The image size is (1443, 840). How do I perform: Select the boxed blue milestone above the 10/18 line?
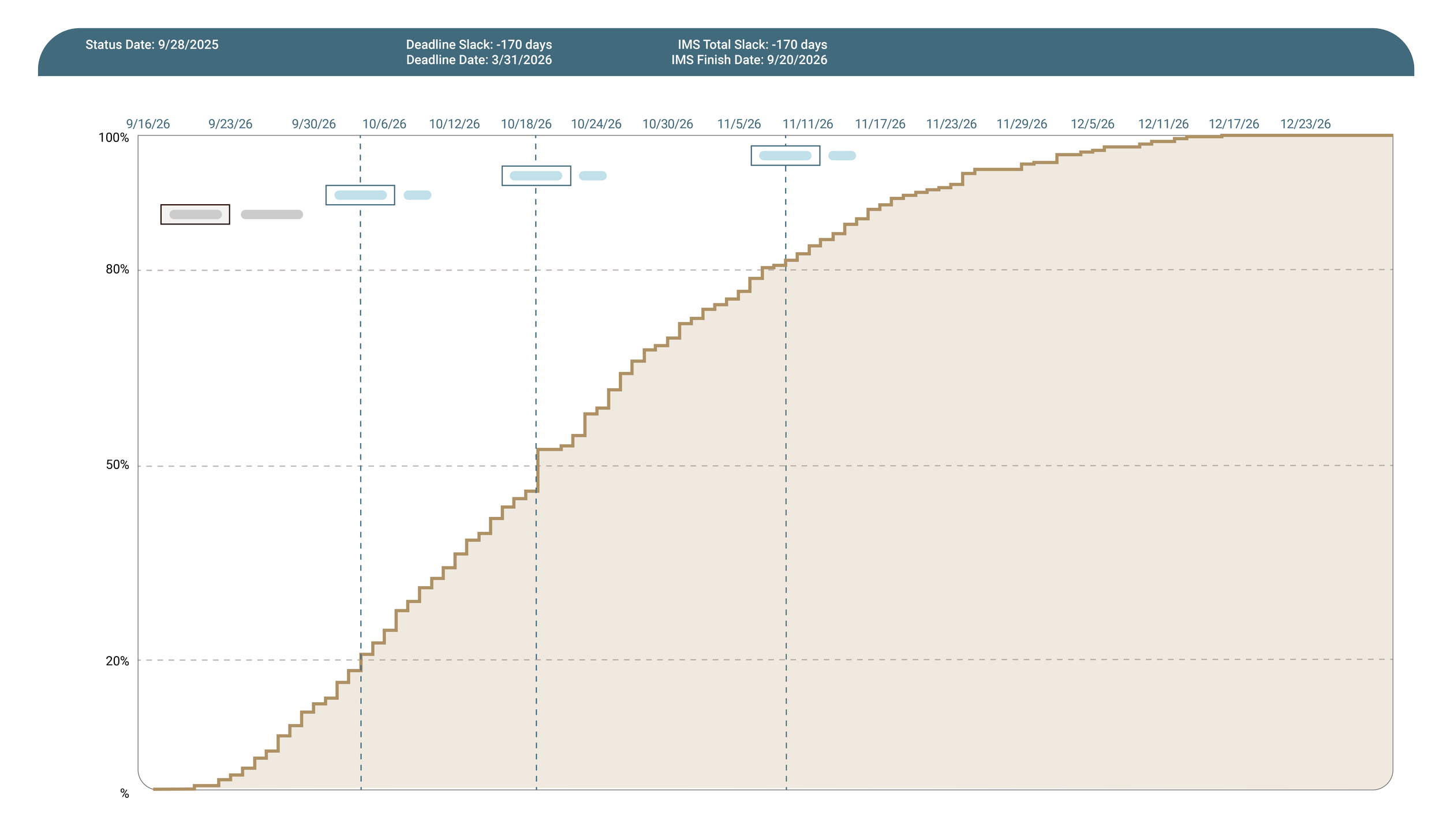click(x=536, y=175)
